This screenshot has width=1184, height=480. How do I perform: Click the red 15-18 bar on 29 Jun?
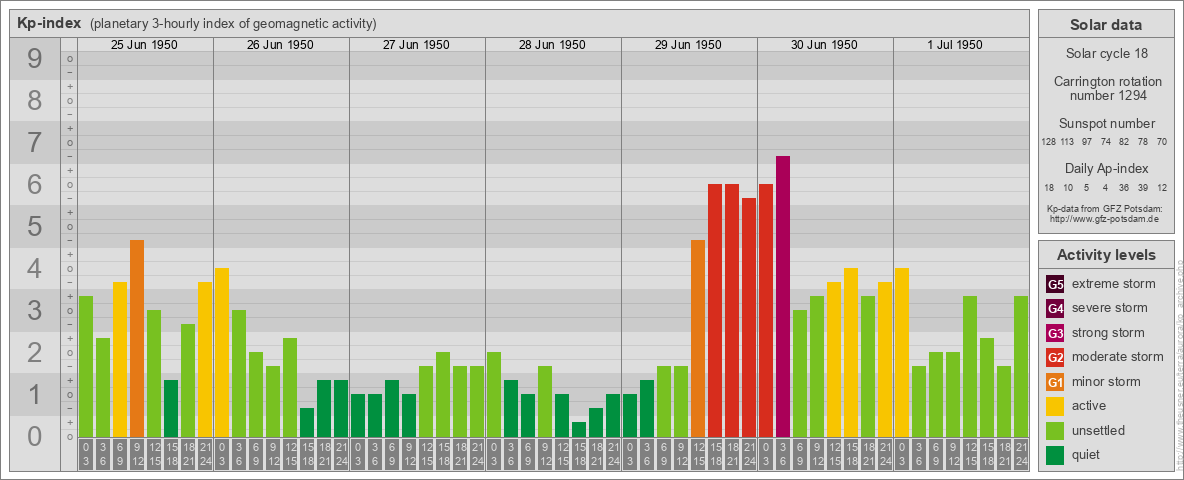[x=715, y=310]
